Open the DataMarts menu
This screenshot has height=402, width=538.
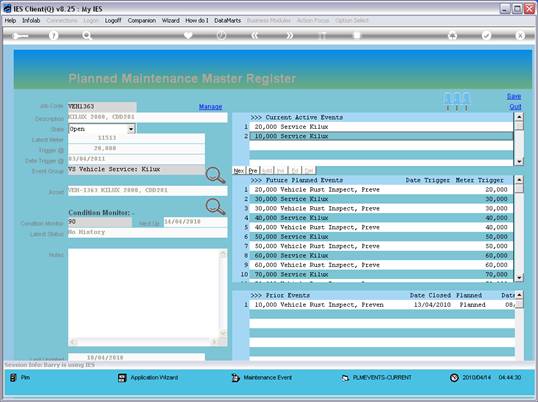(x=227, y=21)
